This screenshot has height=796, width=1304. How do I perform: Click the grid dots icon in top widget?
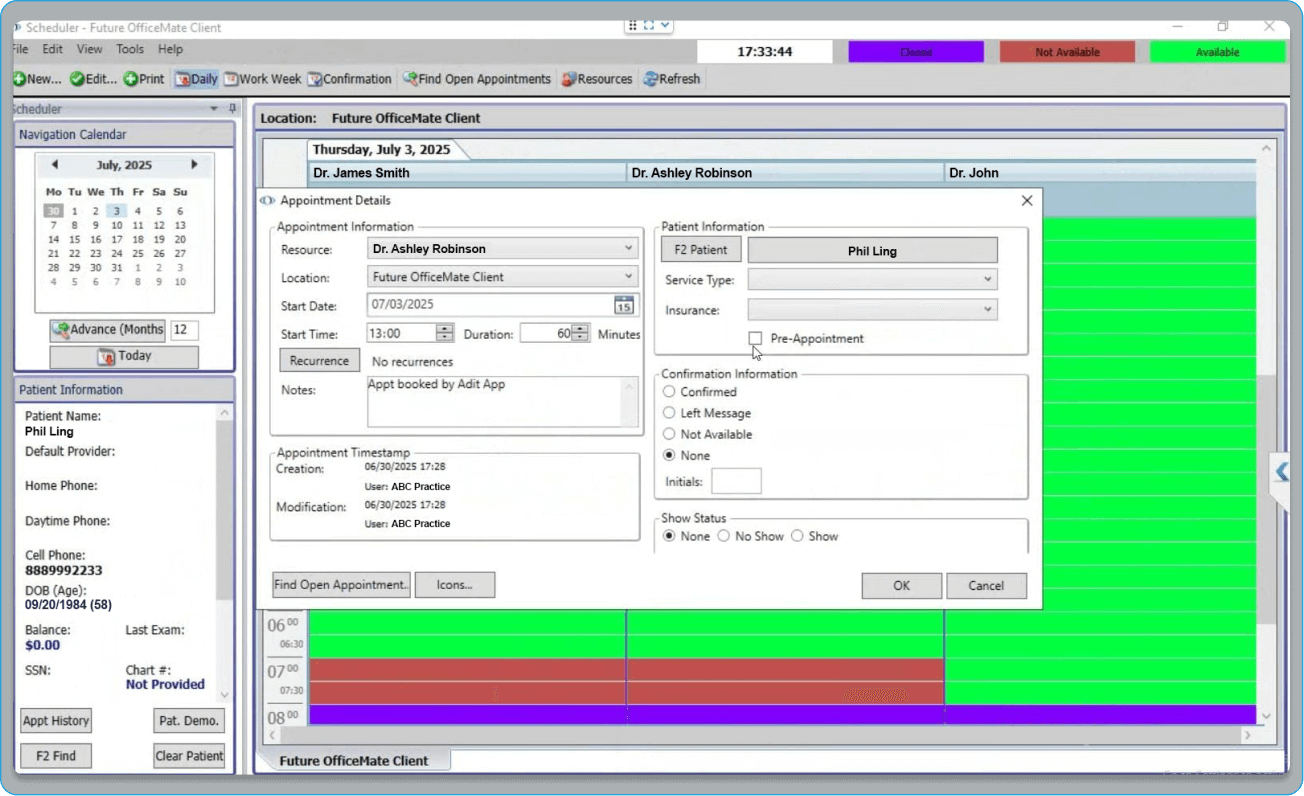coord(632,26)
